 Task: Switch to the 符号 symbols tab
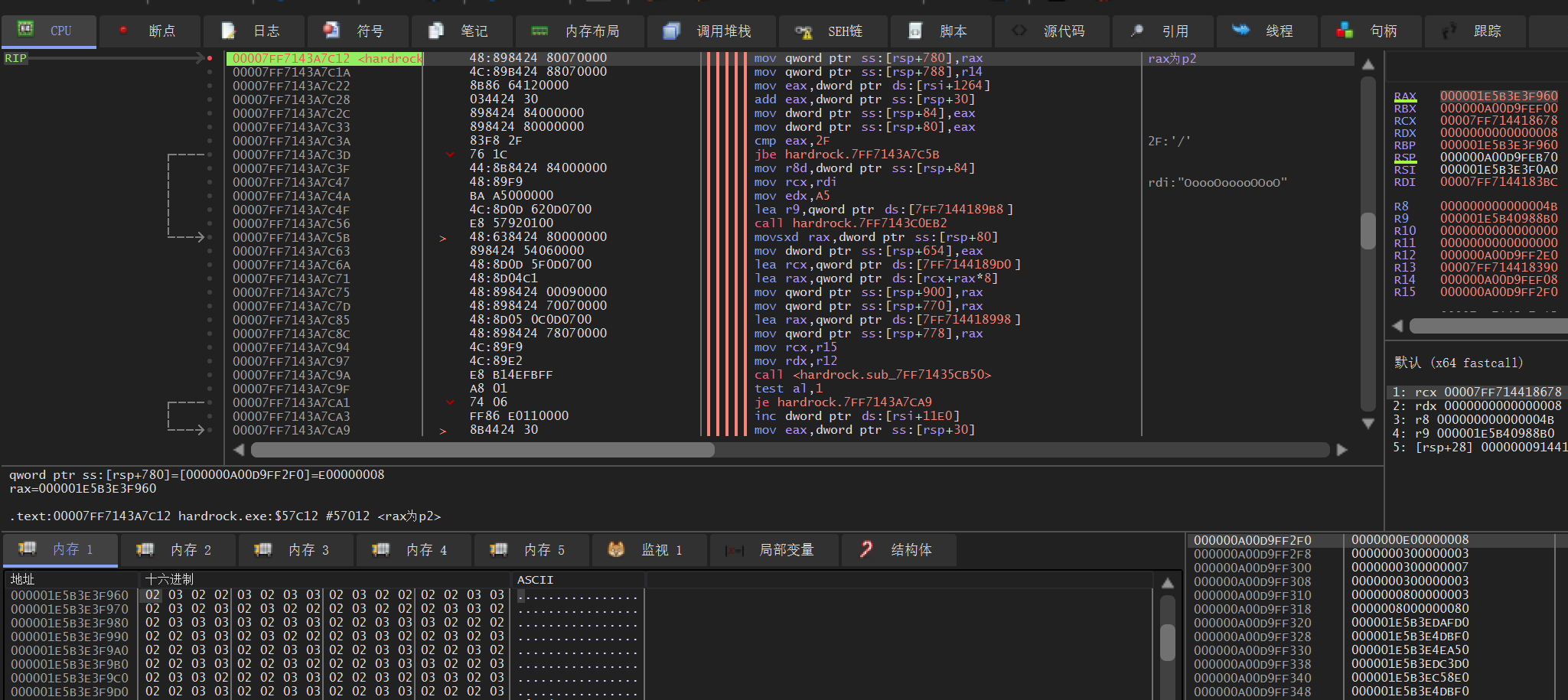[357, 31]
